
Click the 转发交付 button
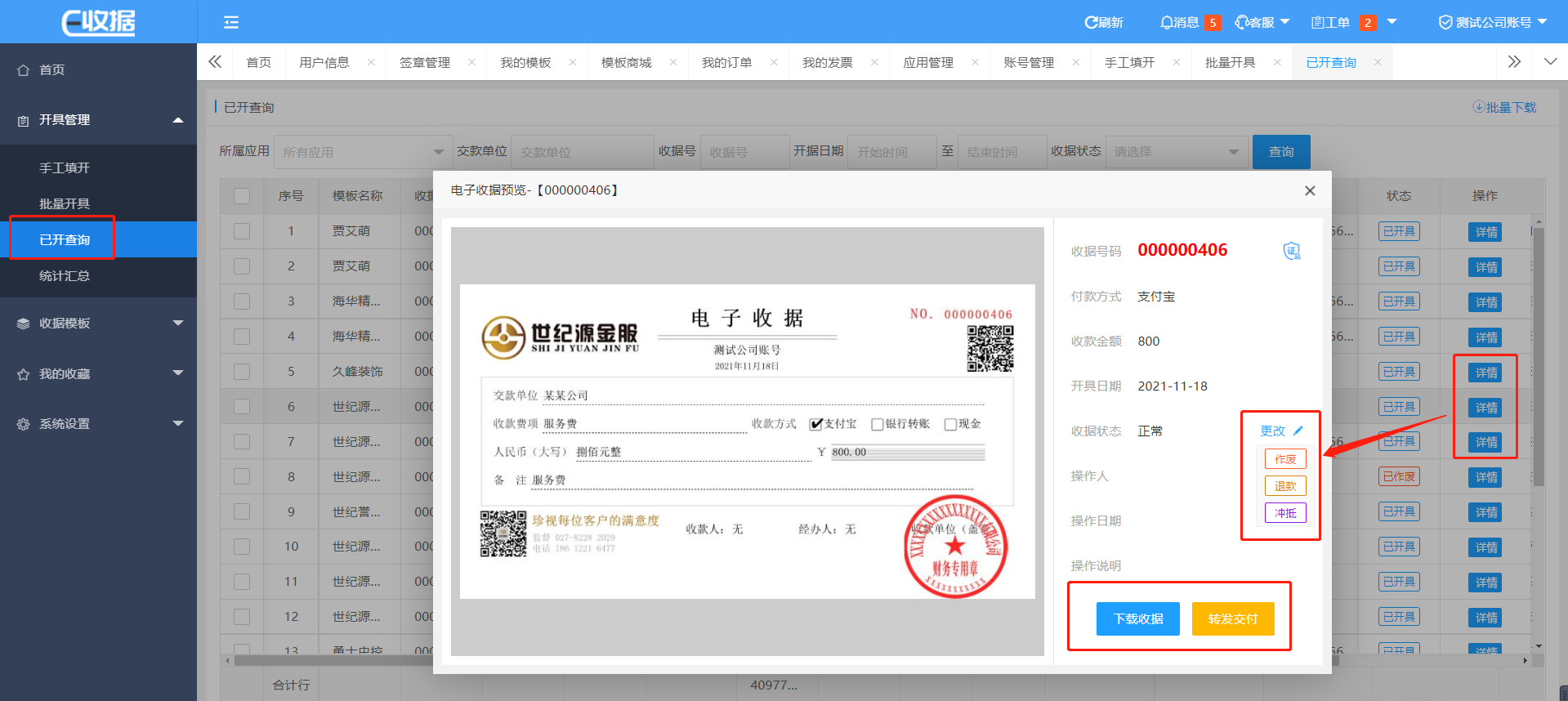(x=1233, y=618)
